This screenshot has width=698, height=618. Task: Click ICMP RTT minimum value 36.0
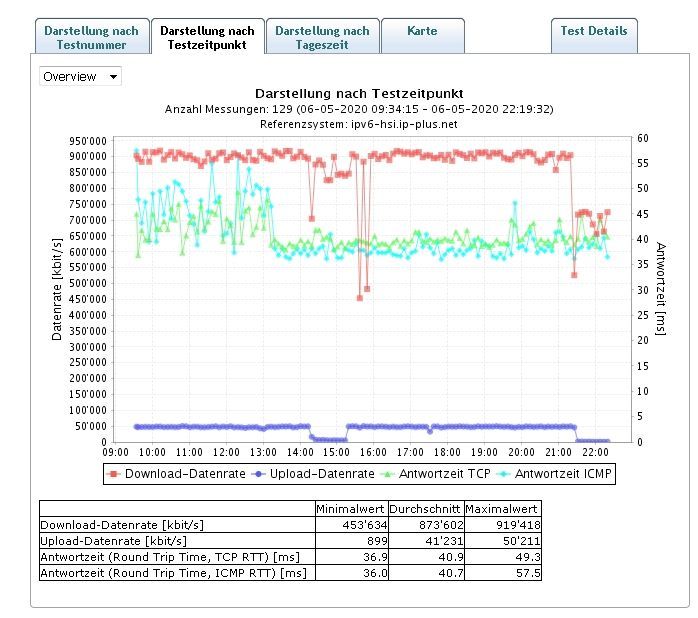(375, 573)
